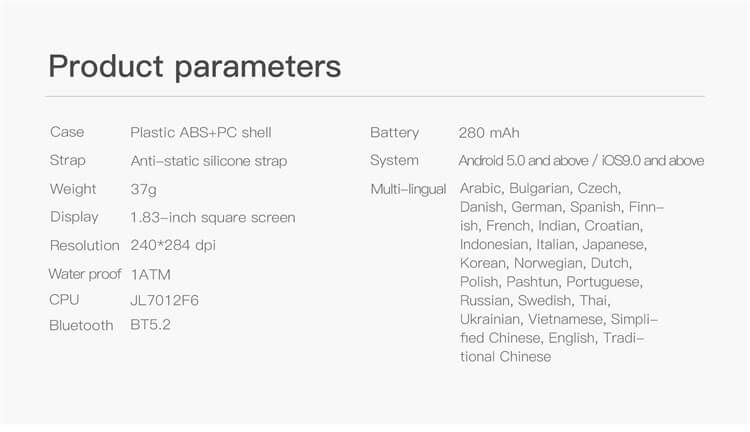
Task: Click Anti-static silicone strap text
Action: (209, 161)
